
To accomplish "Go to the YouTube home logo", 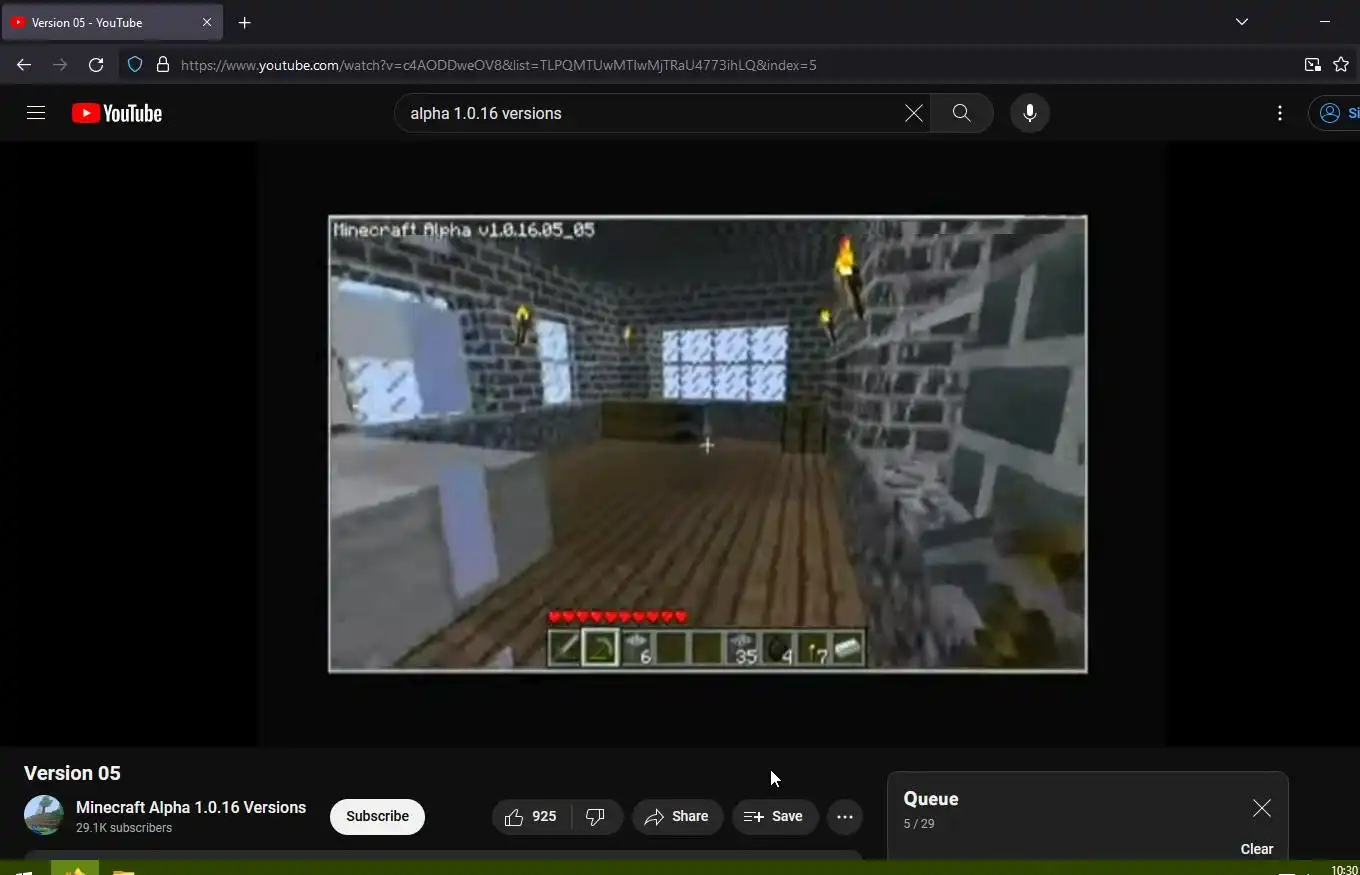I will pyautogui.click(x=117, y=113).
